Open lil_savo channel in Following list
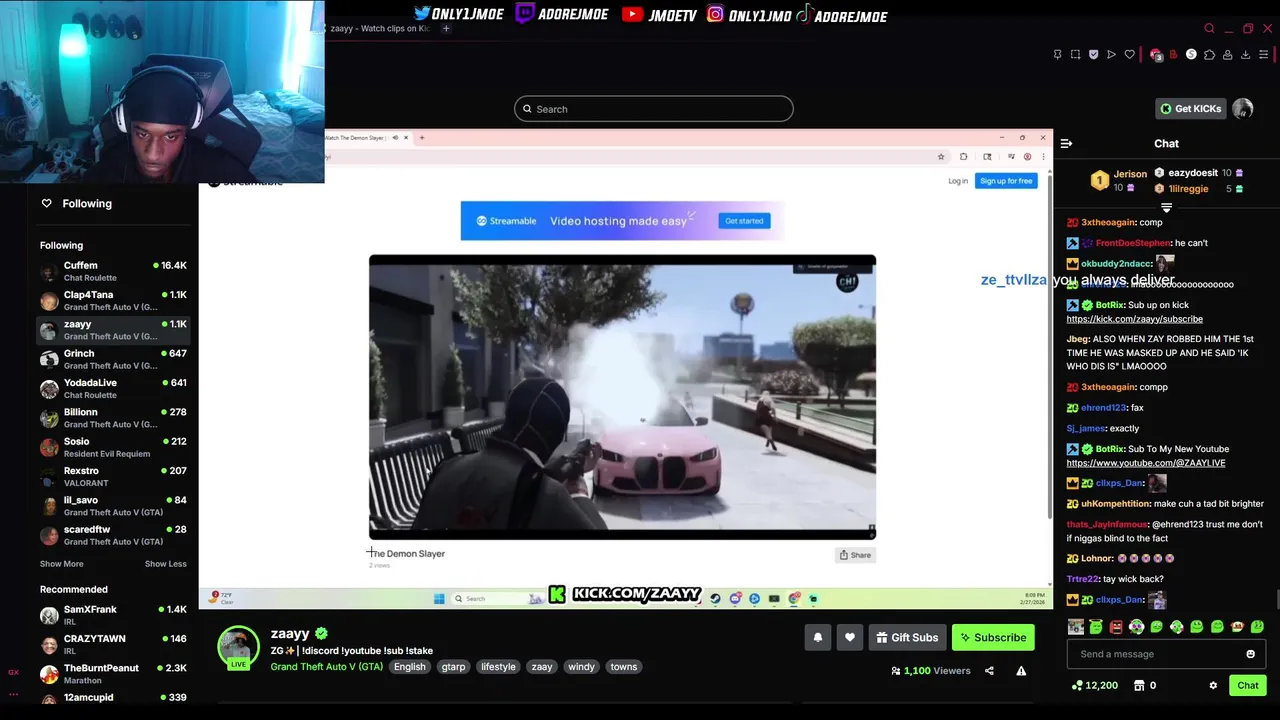Viewport: 1280px width, 720px height. (x=113, y=506)
